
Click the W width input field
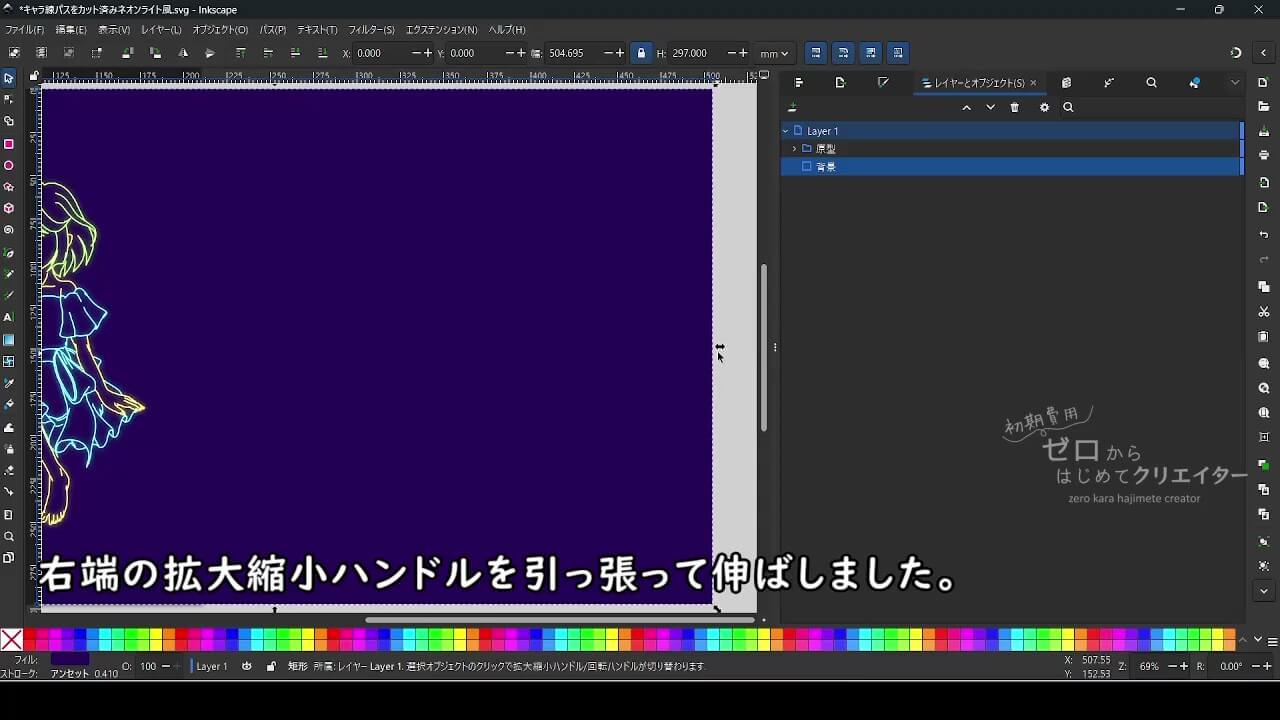(x=571, y=53)
